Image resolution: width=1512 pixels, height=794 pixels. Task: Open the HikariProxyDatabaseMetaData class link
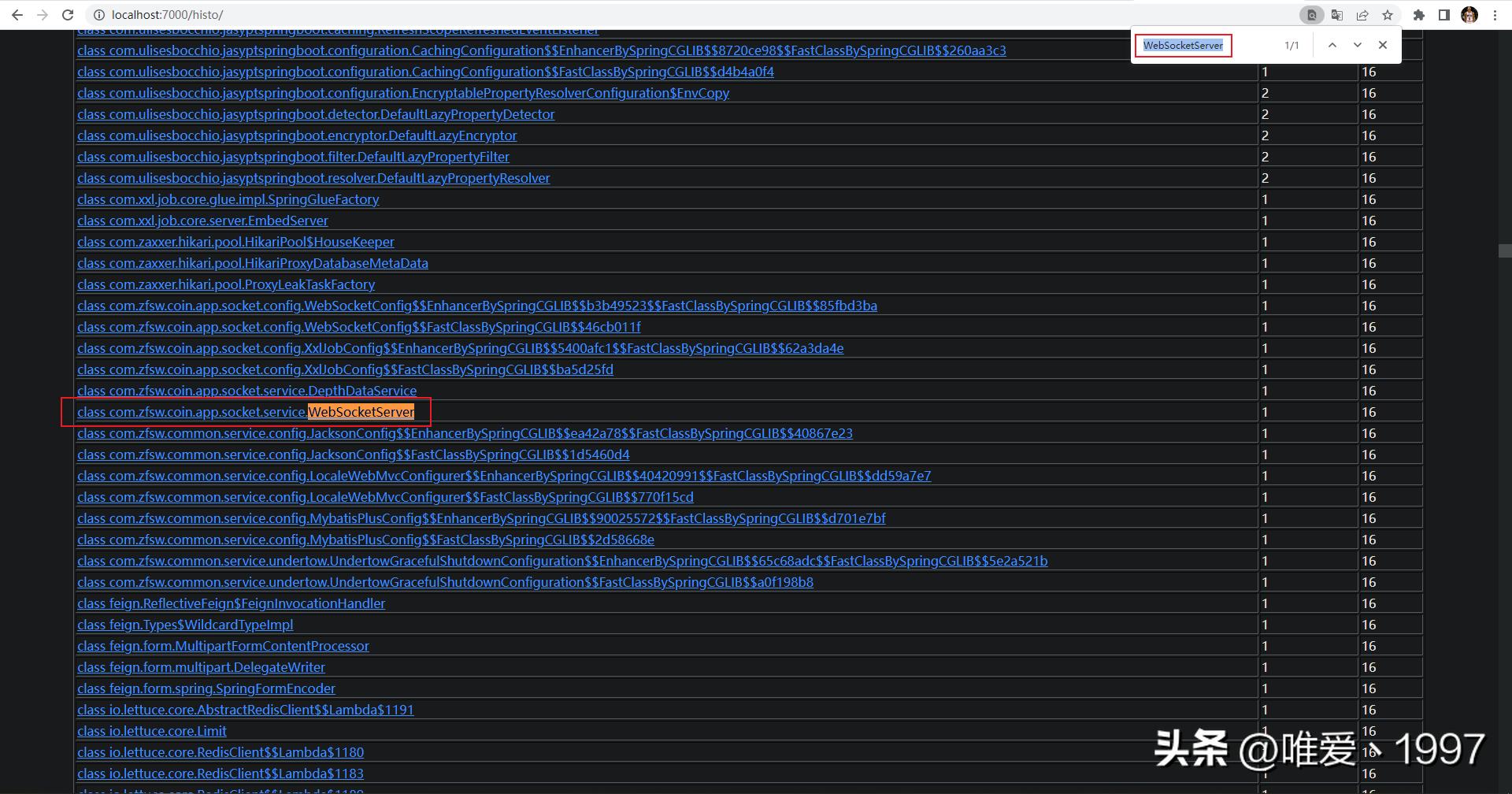click(253, 263)
